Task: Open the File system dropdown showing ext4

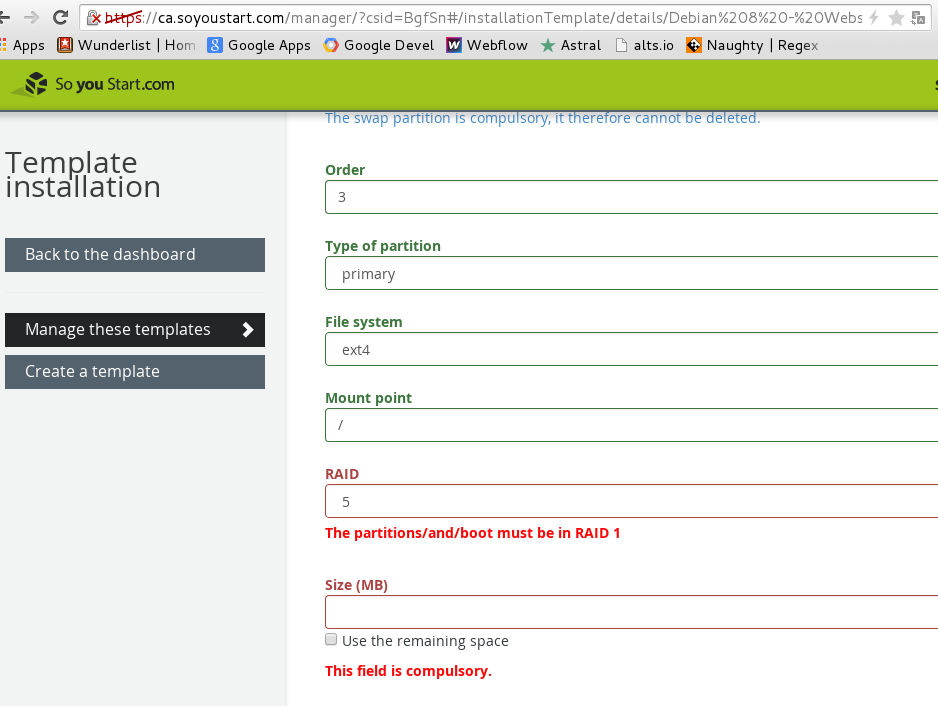Action: coord(631,349)
